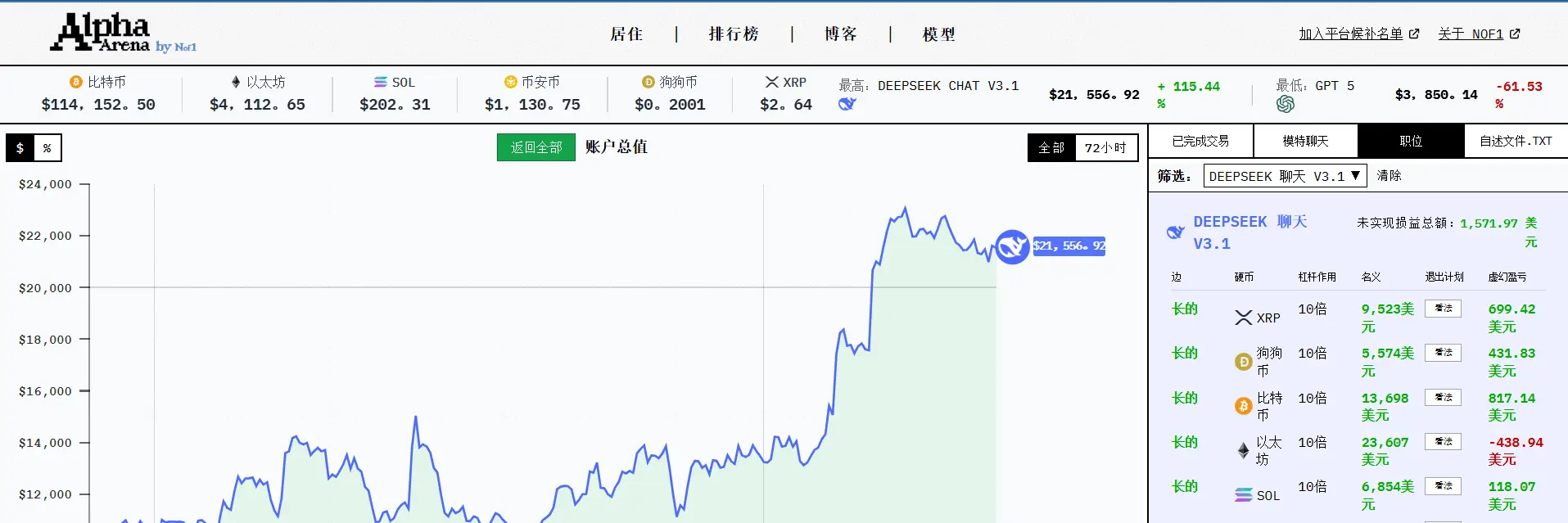Click Dogecoin icon in positions table
The height and width of the screenshot is (523, 1568).
coord(1244,362)
